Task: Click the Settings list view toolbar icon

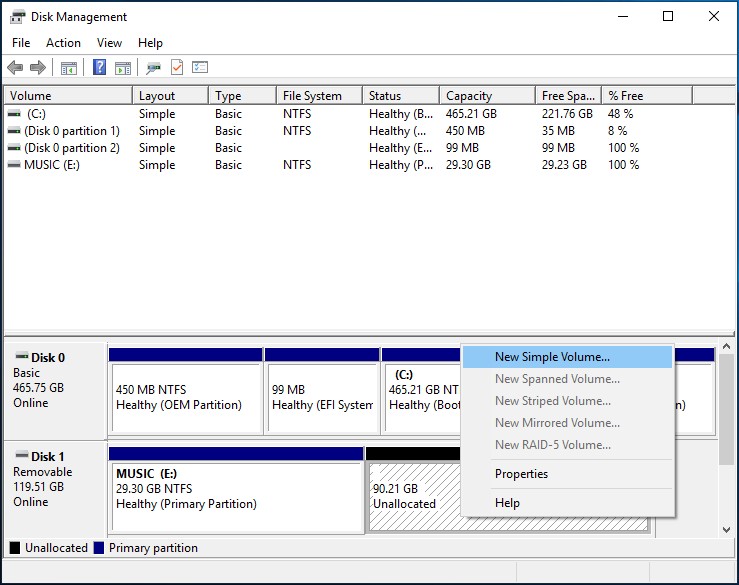Action: click(200, 67)
